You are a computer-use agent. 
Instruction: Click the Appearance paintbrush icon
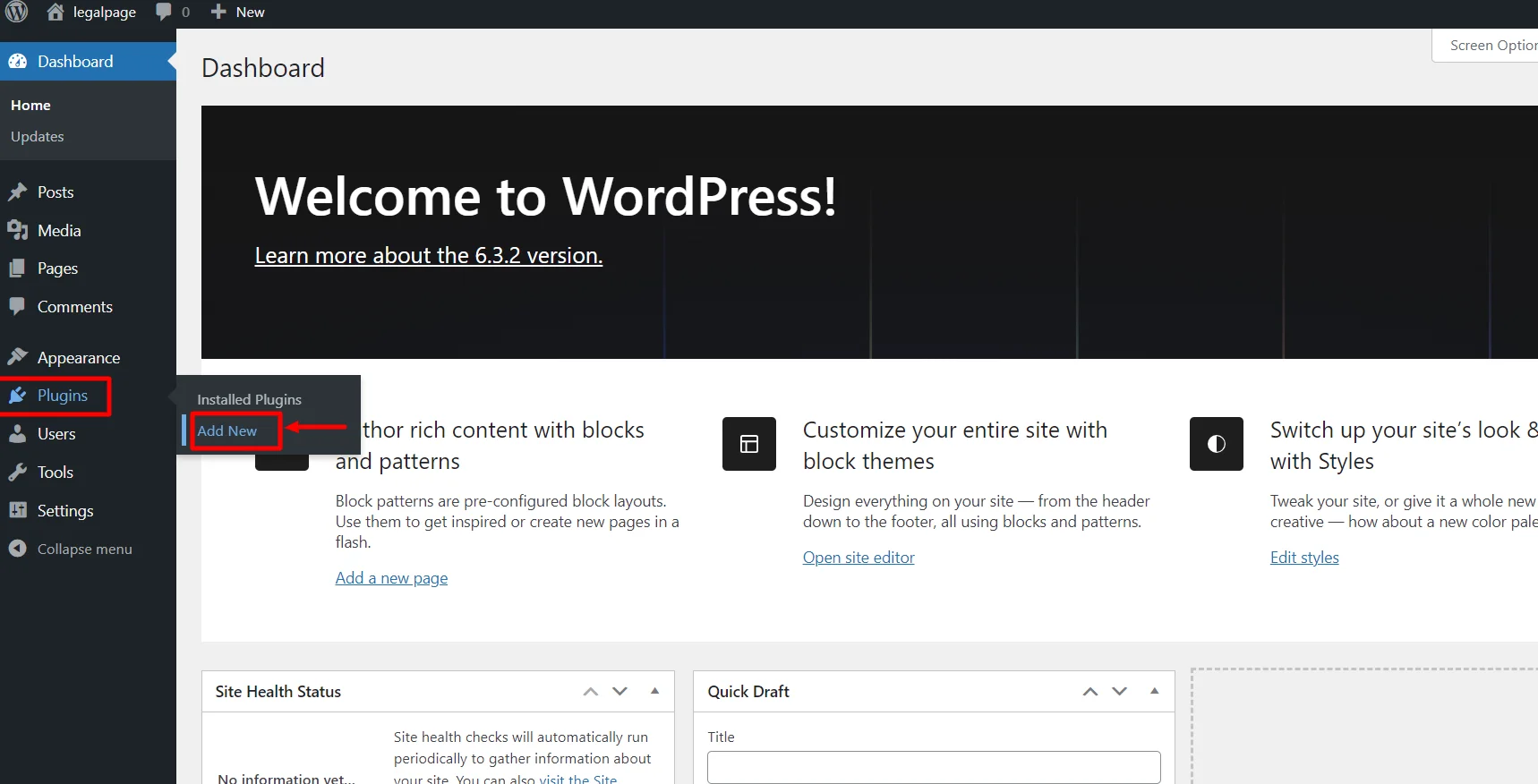(17, 357)
